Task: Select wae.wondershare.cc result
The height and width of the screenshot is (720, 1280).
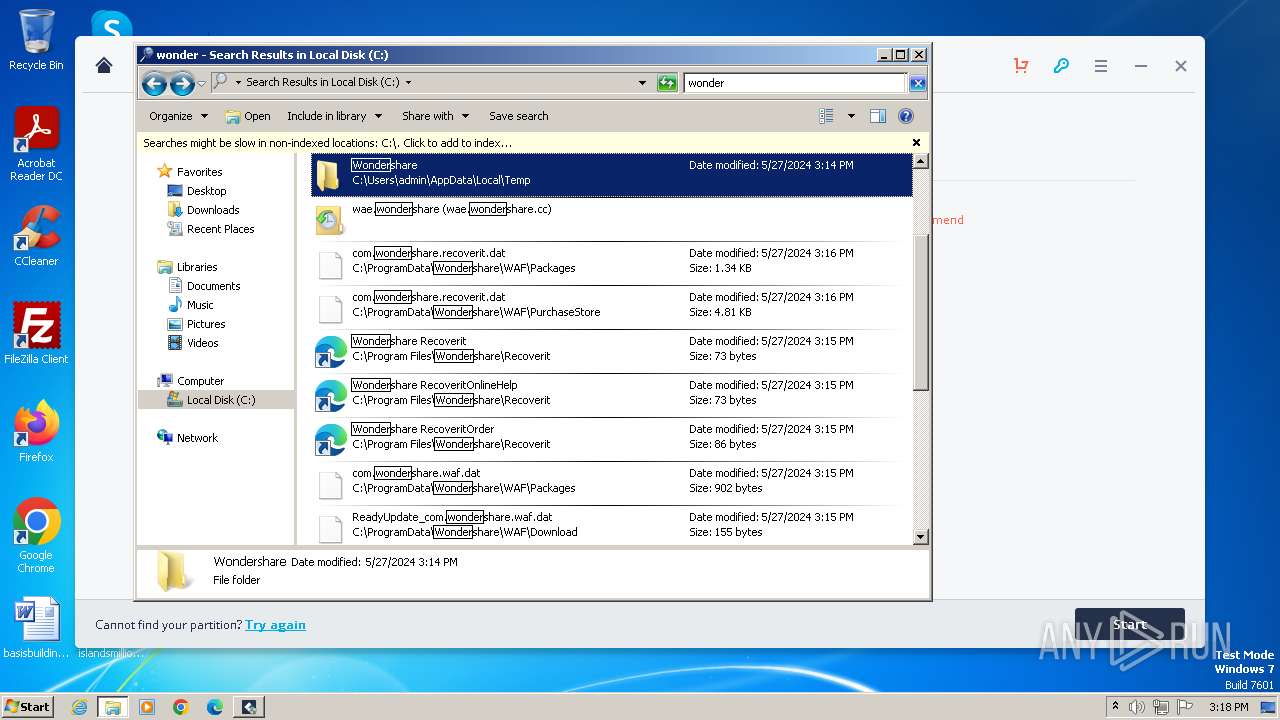Action: tap(612, 219)
